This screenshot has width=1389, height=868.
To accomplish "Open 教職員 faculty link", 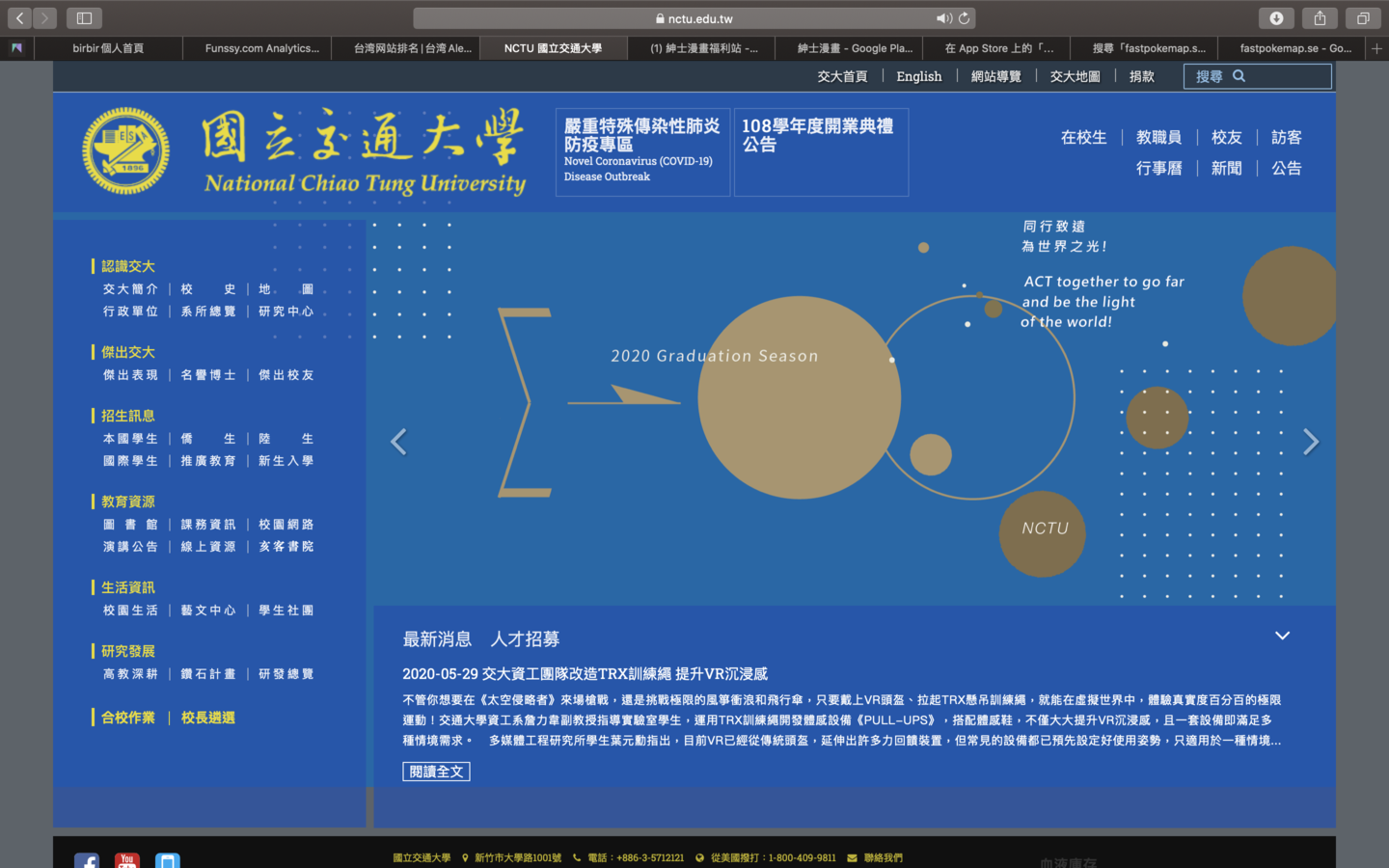I will pyautogui.click(x=1158, y=138).
